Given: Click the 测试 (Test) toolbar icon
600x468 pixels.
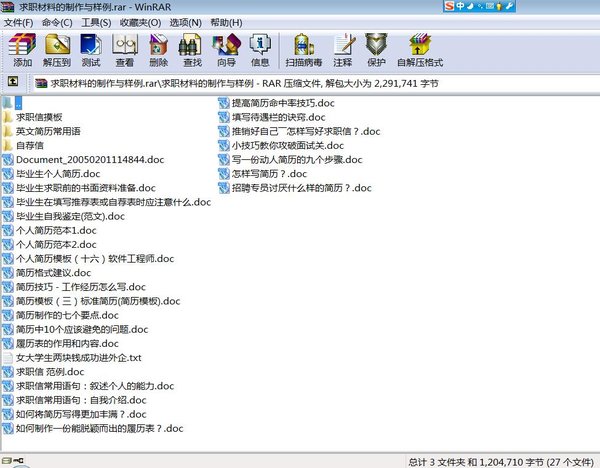Looking at the screenshot, I should (x=91, y=50).
